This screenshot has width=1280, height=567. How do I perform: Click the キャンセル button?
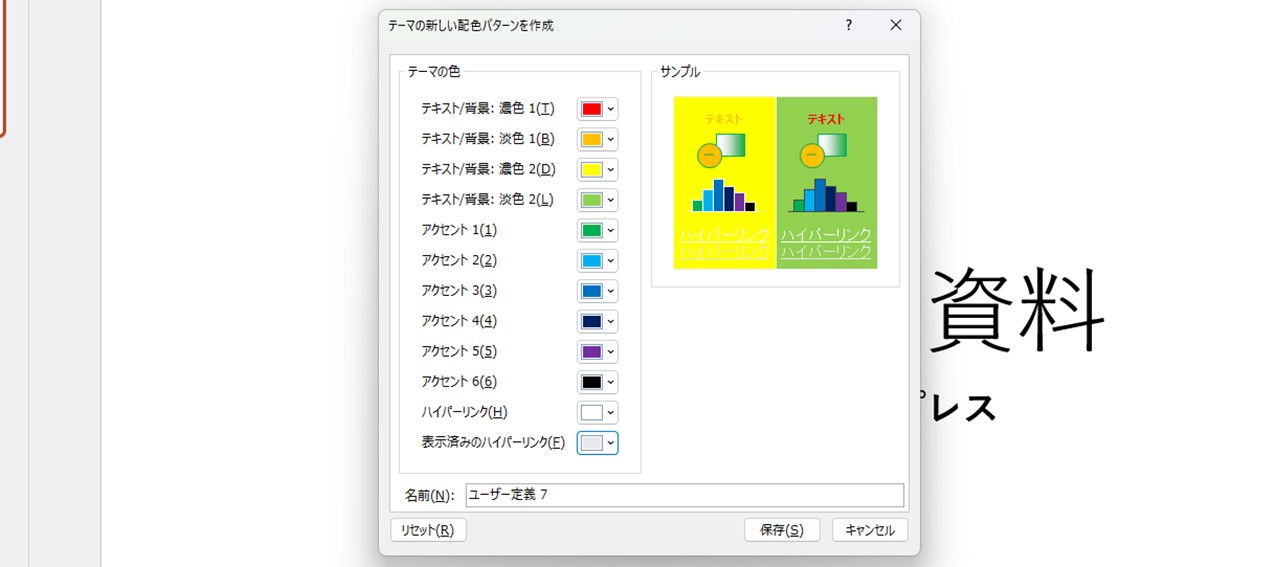coord(869,530)
